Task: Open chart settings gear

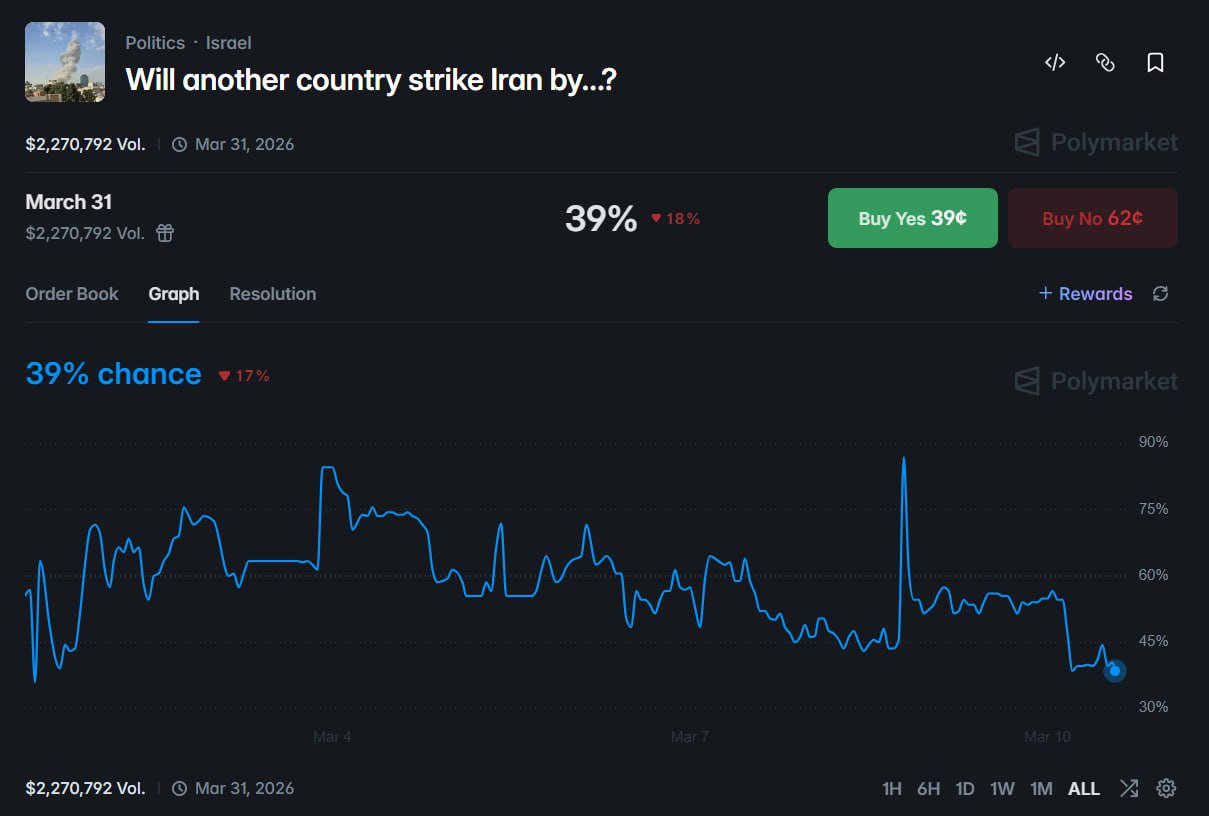Action: pos(1166,788)
